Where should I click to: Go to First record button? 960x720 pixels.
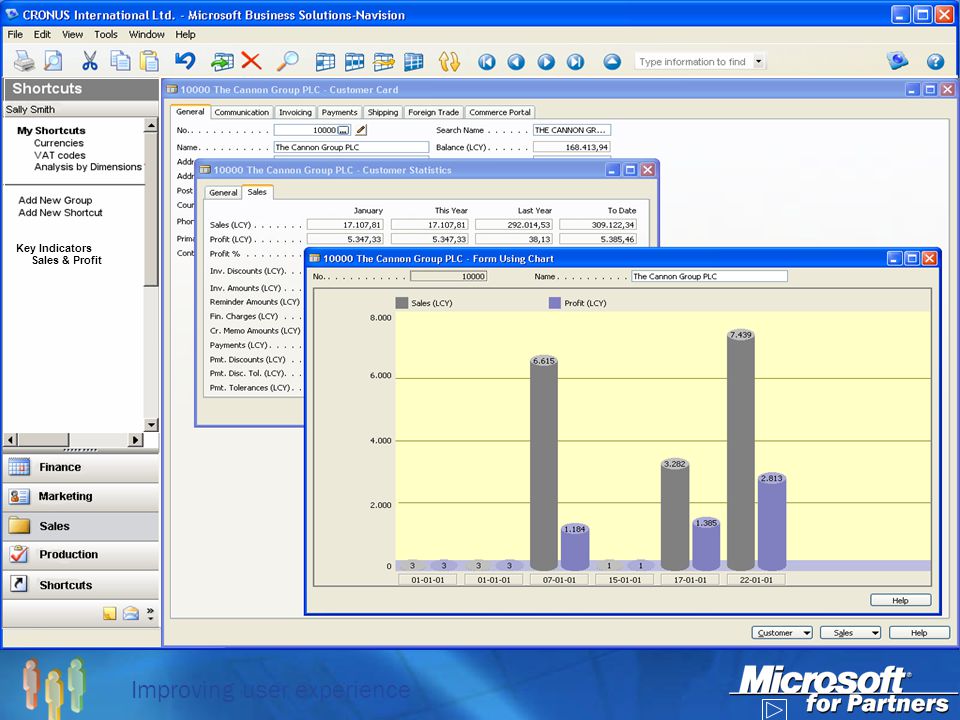487,62
